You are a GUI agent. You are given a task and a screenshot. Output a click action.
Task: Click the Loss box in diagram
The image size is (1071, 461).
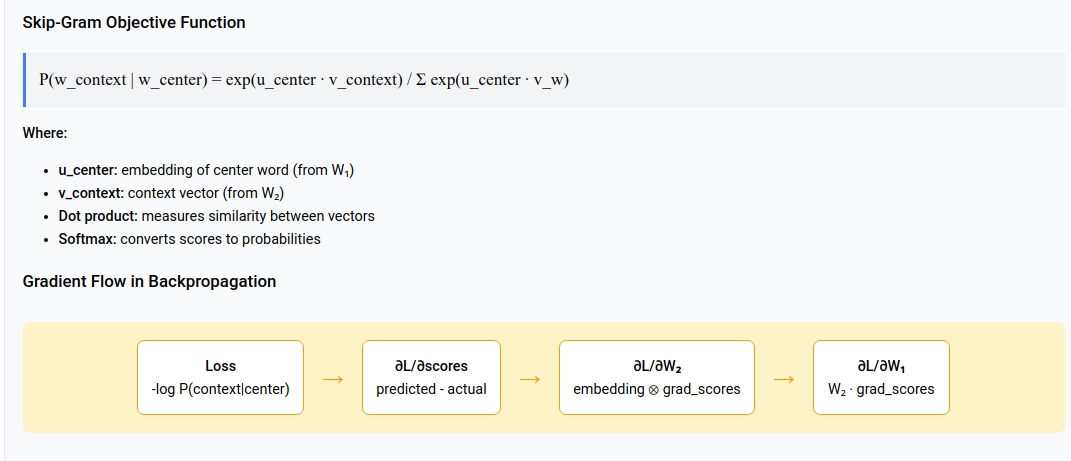pos(221,378)
